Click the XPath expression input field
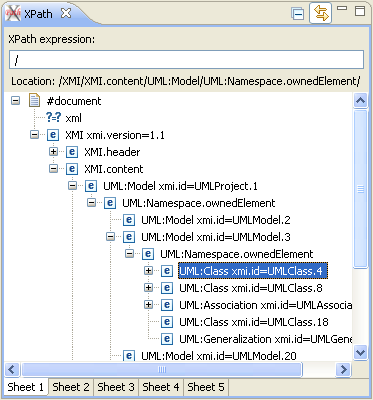The width and height of the screenshot is (373, 400). tap(186, 60)
